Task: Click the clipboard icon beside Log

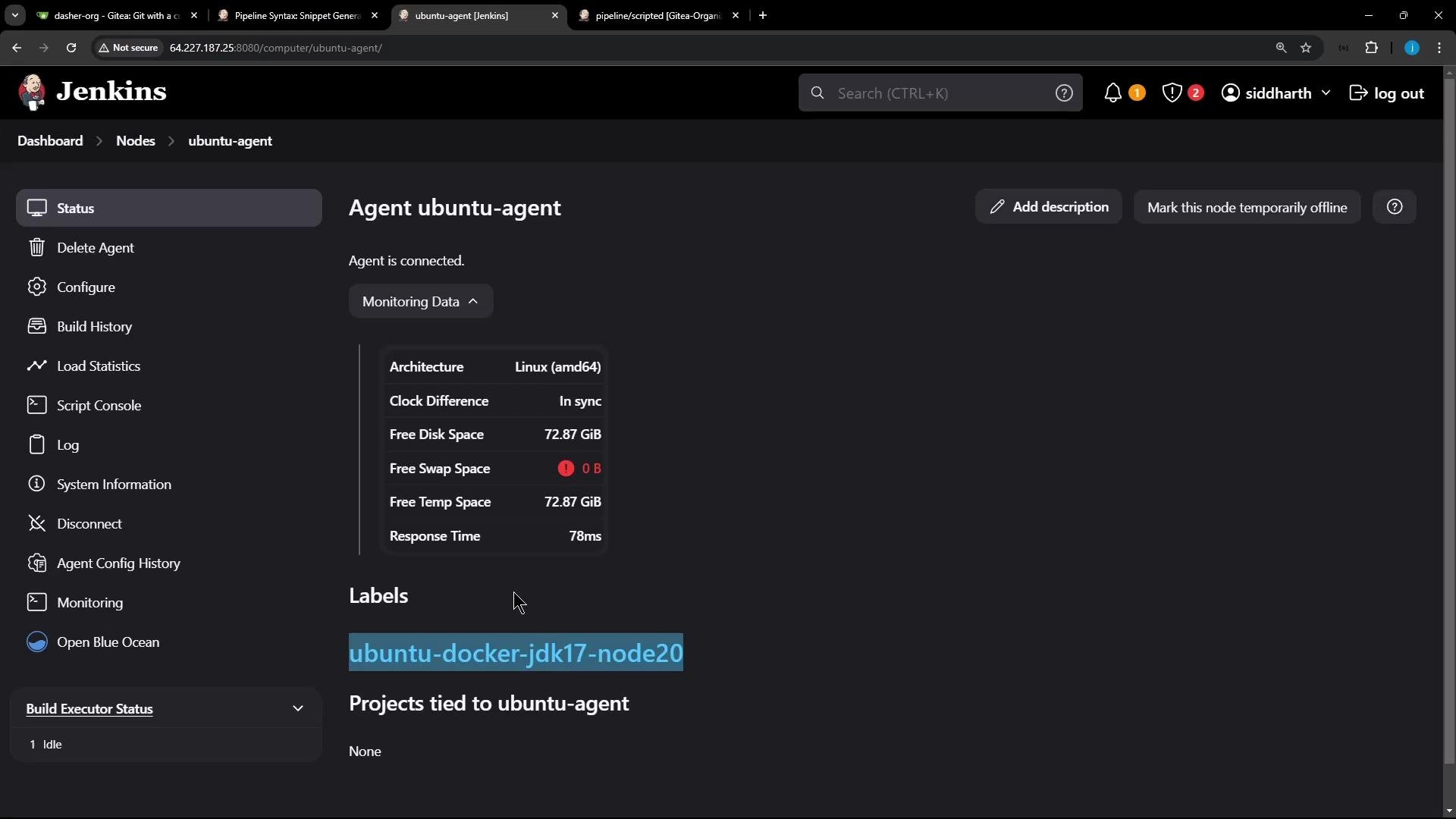Action: click(36, 444)
